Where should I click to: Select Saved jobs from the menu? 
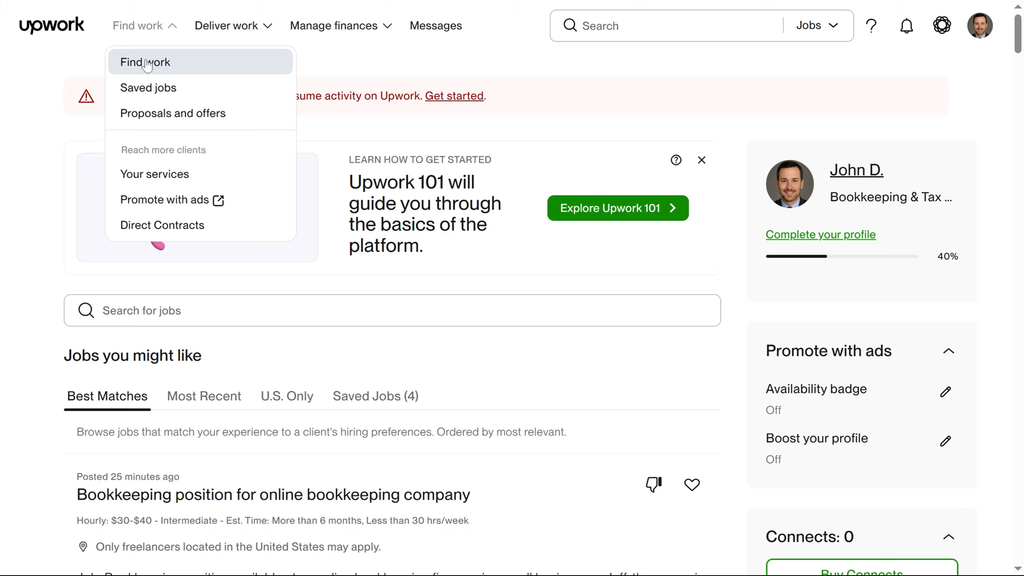point(148,88)
